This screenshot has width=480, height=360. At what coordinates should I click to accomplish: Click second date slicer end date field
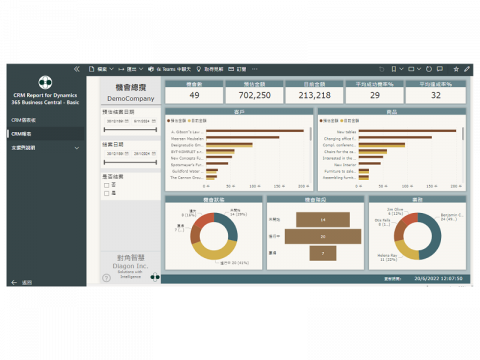[142, 154]
